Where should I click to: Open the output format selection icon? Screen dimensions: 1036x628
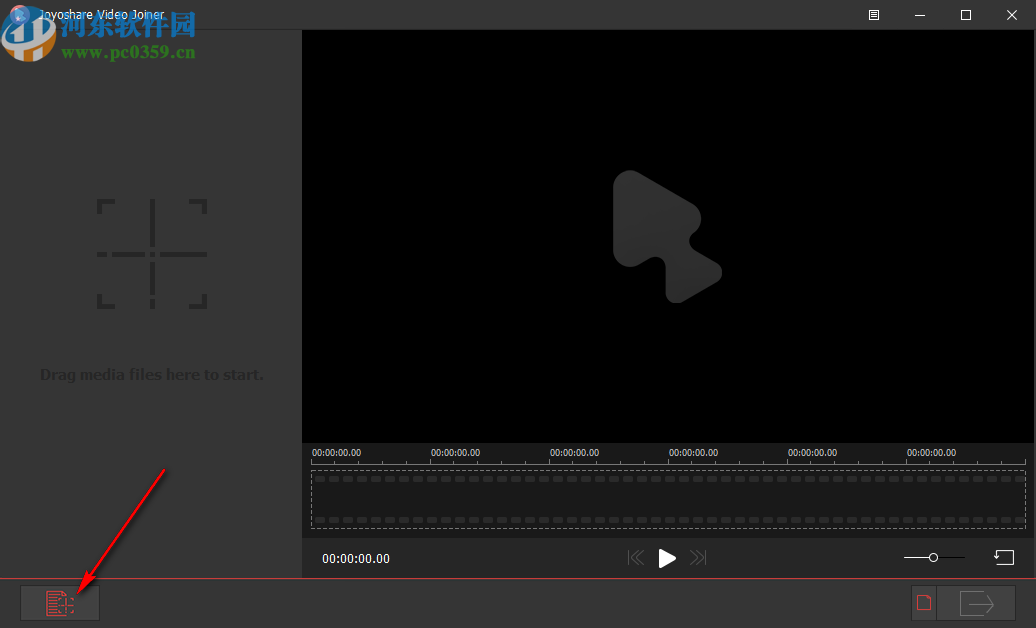(x=923, y=602)
